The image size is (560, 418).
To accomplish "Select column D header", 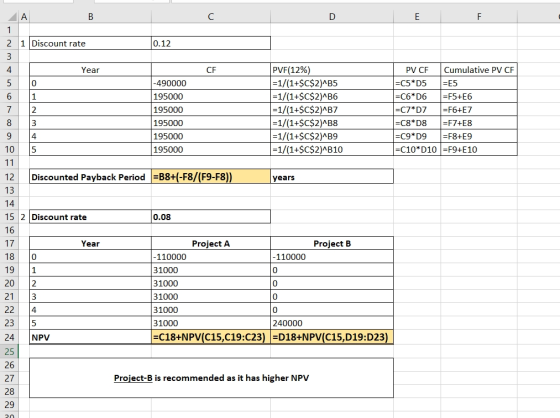I will click(x=332, y=17).
